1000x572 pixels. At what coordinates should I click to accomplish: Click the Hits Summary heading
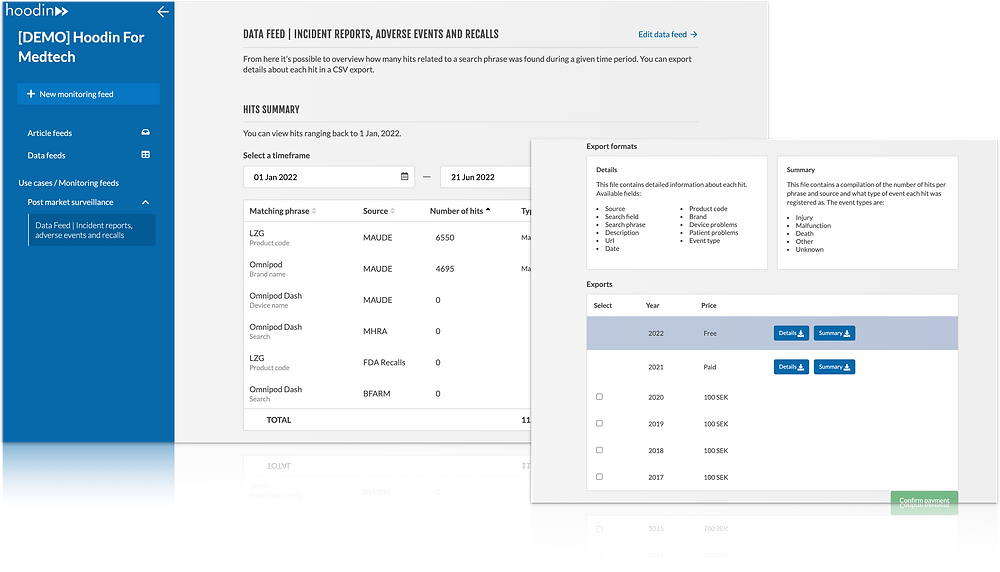(271, 110)
